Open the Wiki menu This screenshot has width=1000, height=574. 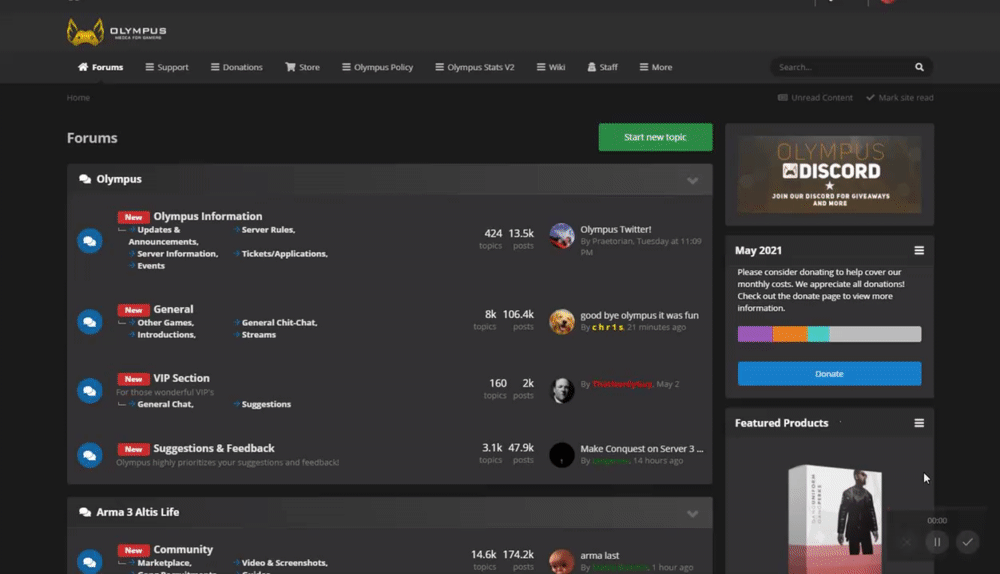pos(551,67)
